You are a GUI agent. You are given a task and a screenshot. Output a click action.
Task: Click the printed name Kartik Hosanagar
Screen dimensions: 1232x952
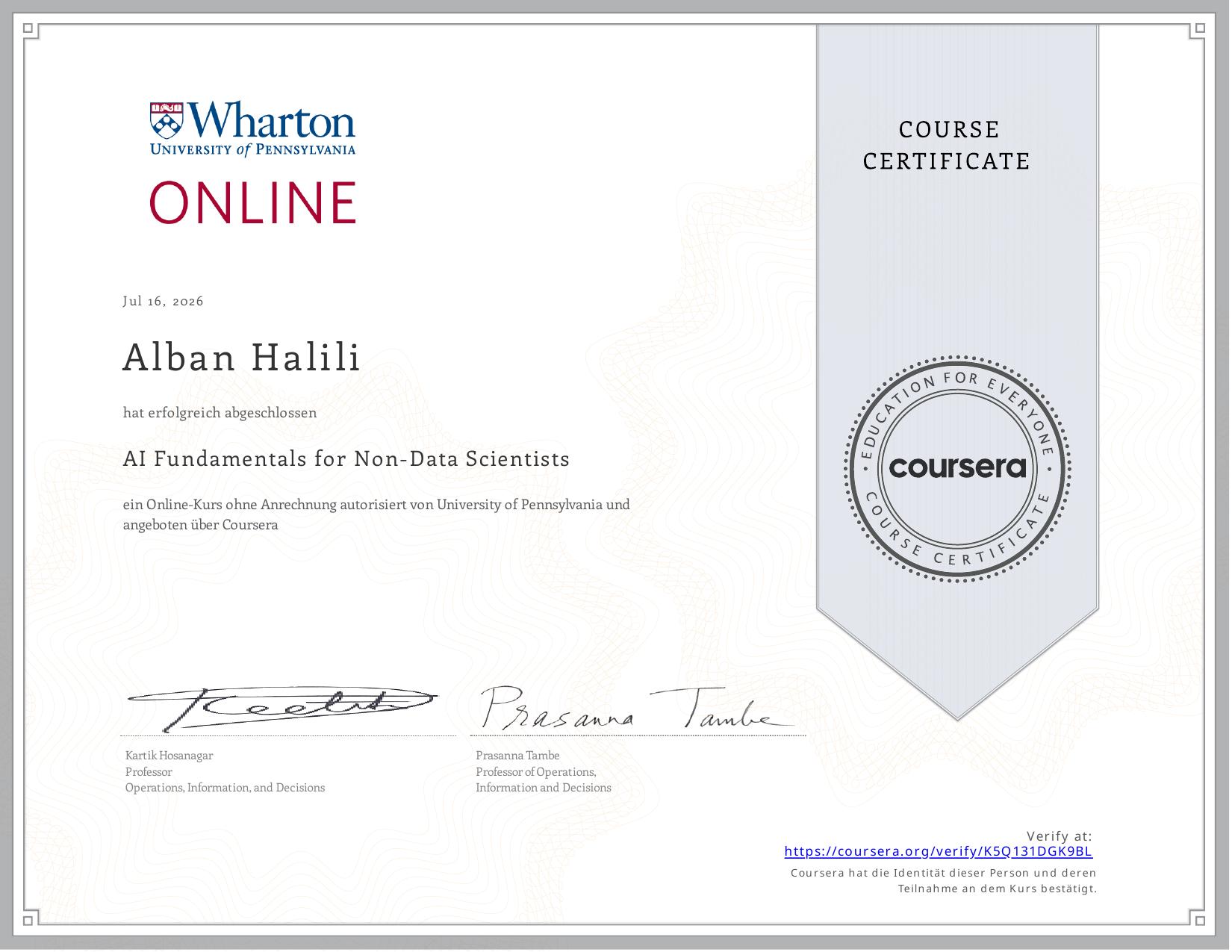(169, 756)
